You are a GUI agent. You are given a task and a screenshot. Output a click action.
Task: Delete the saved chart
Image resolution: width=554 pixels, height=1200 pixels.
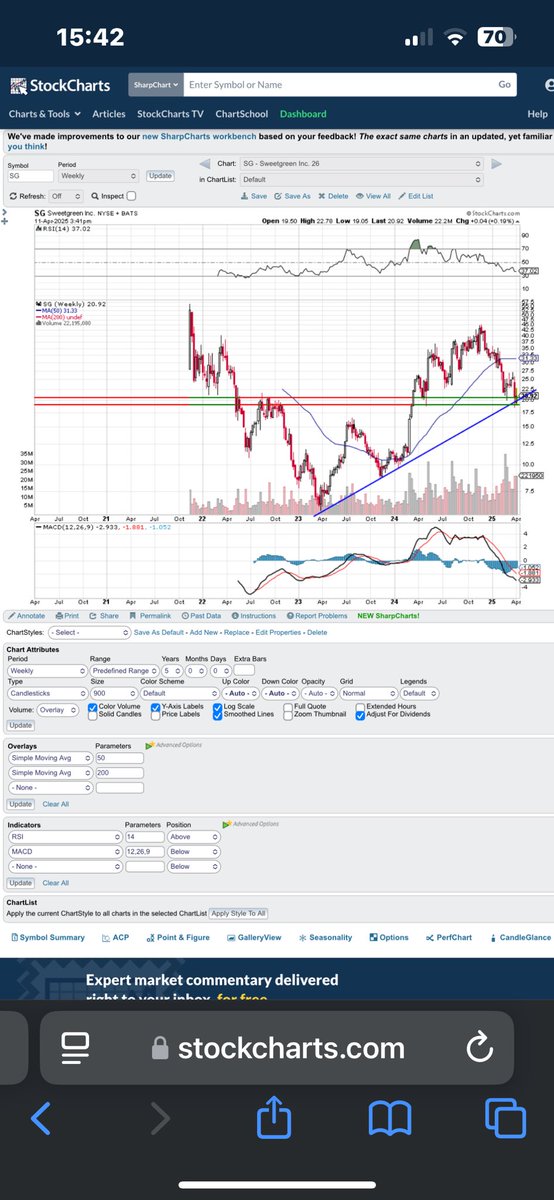tap(334, 196)
